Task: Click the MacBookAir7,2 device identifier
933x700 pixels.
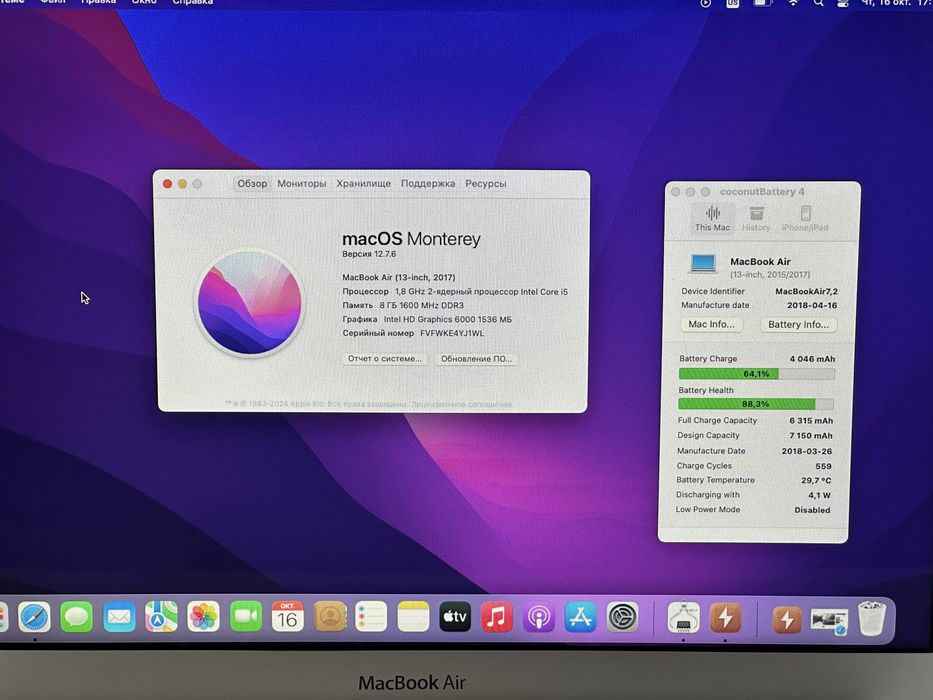Action: pyautogui.click(x=806, y=291)
